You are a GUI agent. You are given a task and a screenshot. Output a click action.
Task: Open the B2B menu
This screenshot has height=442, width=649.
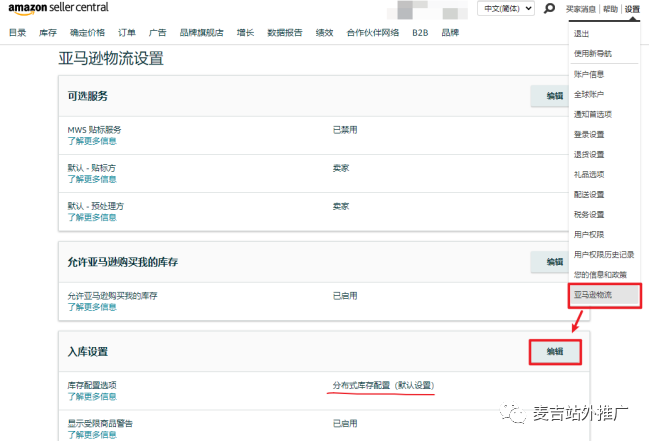[x=420, y=33]
